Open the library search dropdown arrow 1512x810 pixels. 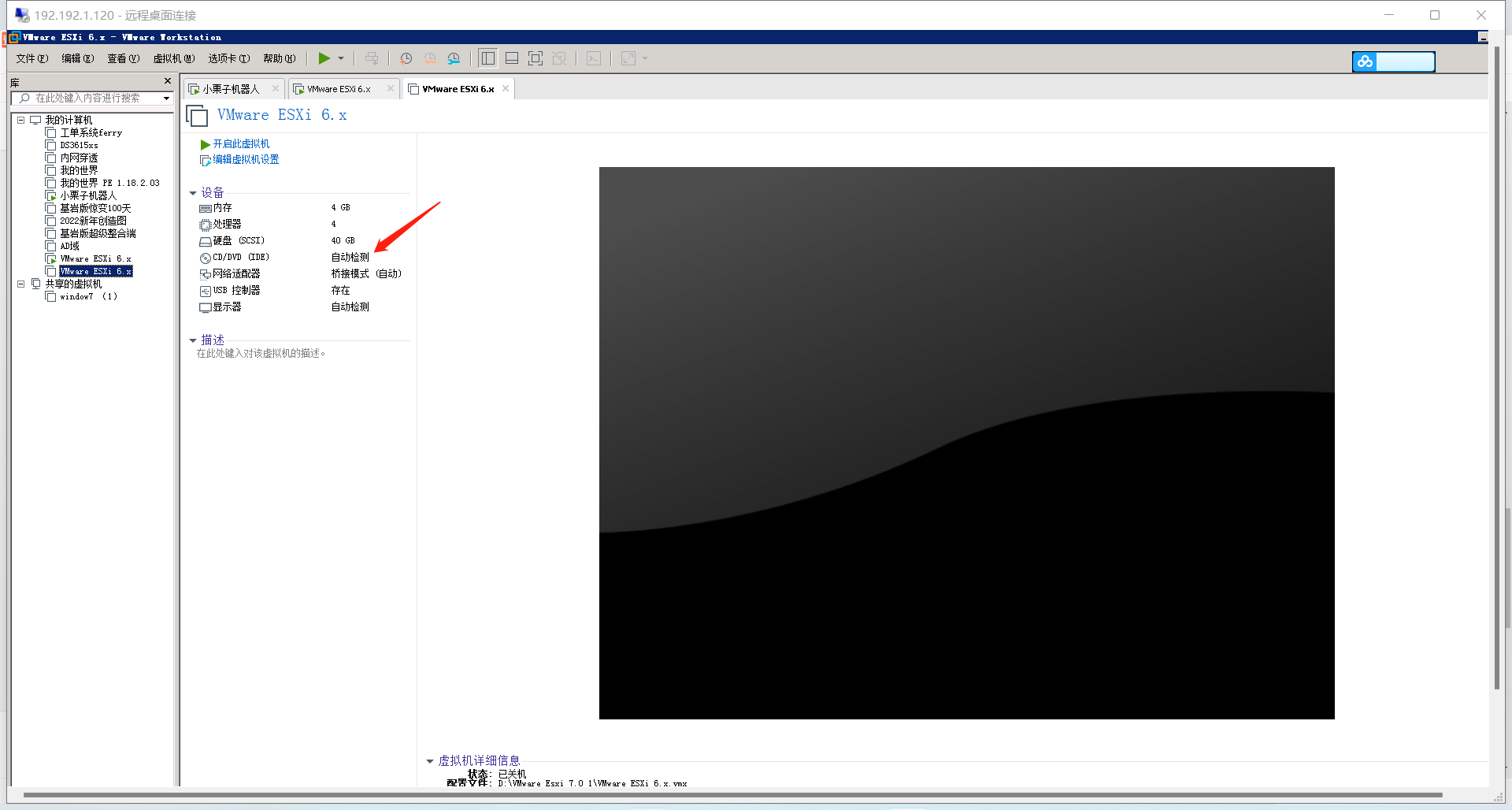pos(166,98)
